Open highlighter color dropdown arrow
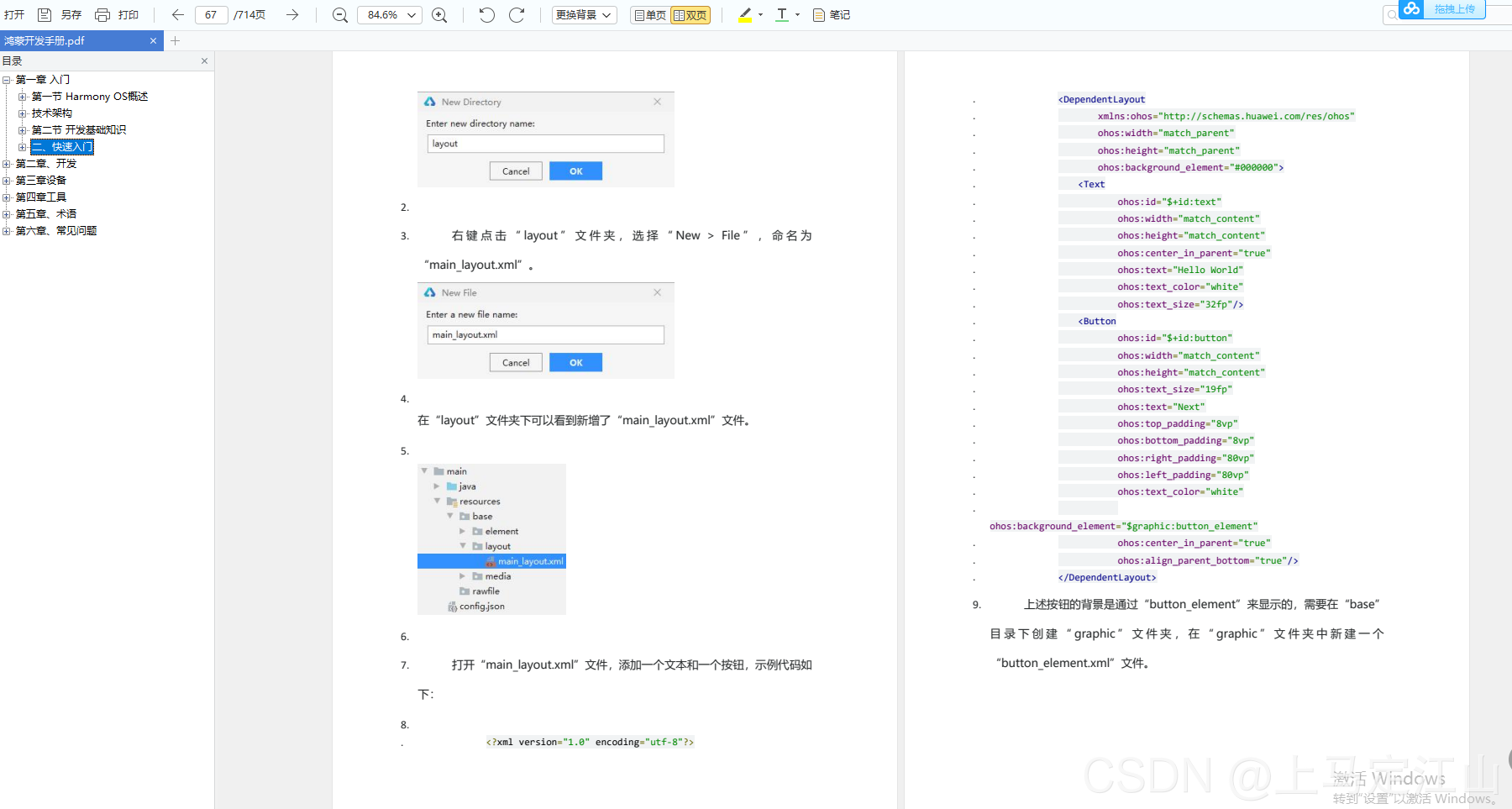This screenshot has height=809, width=1512. tap(760, 14)
